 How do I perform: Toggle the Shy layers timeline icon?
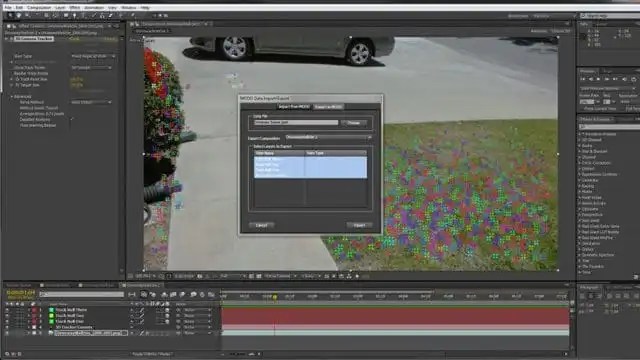click(164, 294)
